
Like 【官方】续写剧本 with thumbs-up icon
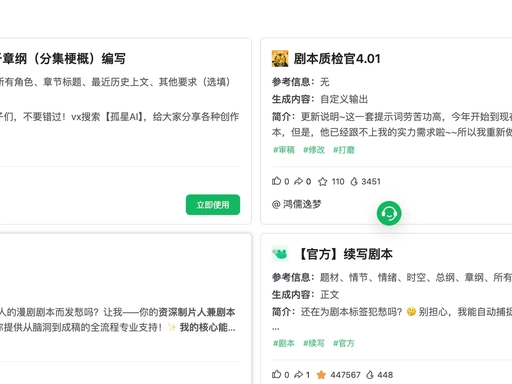pos(276,374)
